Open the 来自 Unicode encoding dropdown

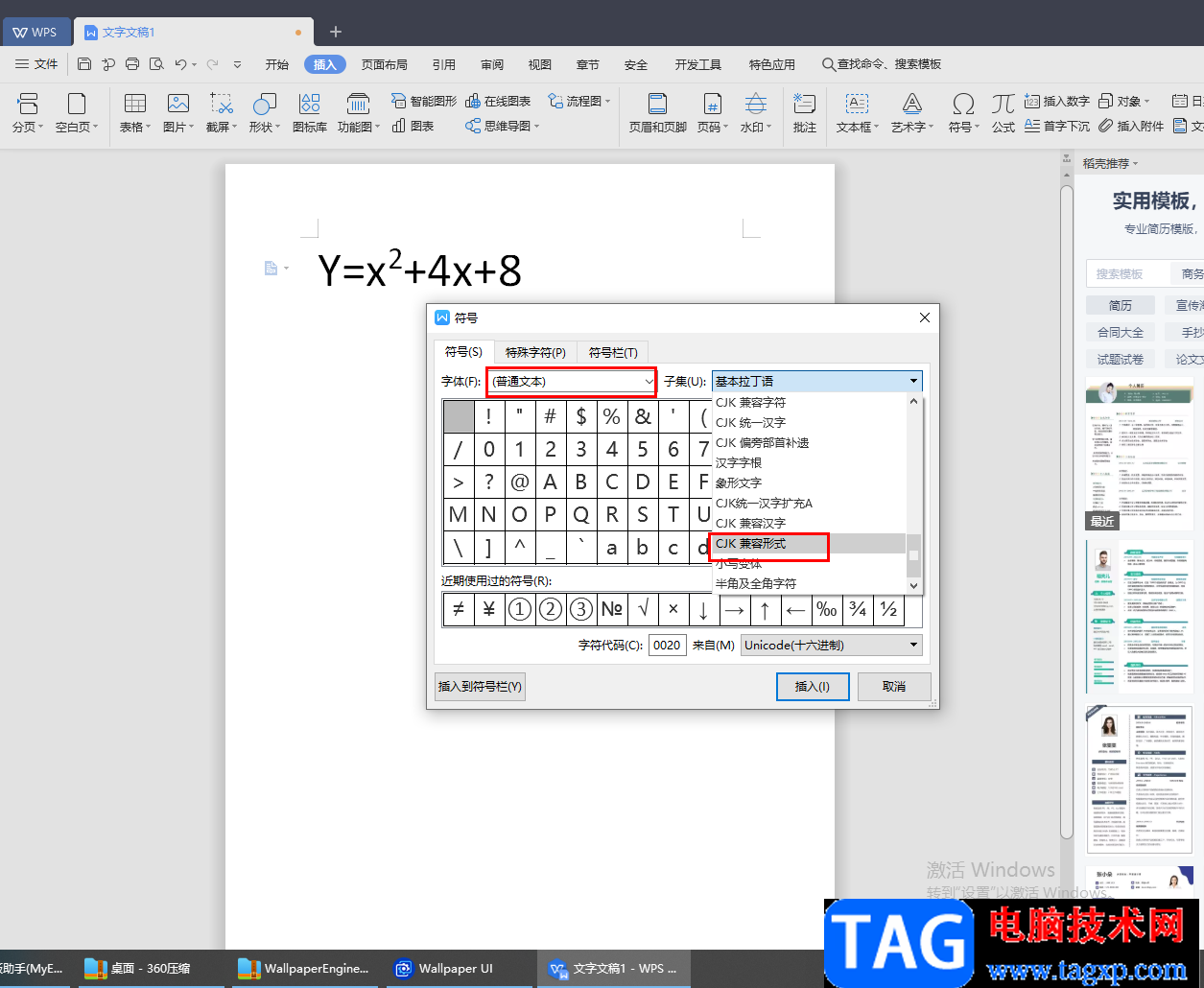832,645
